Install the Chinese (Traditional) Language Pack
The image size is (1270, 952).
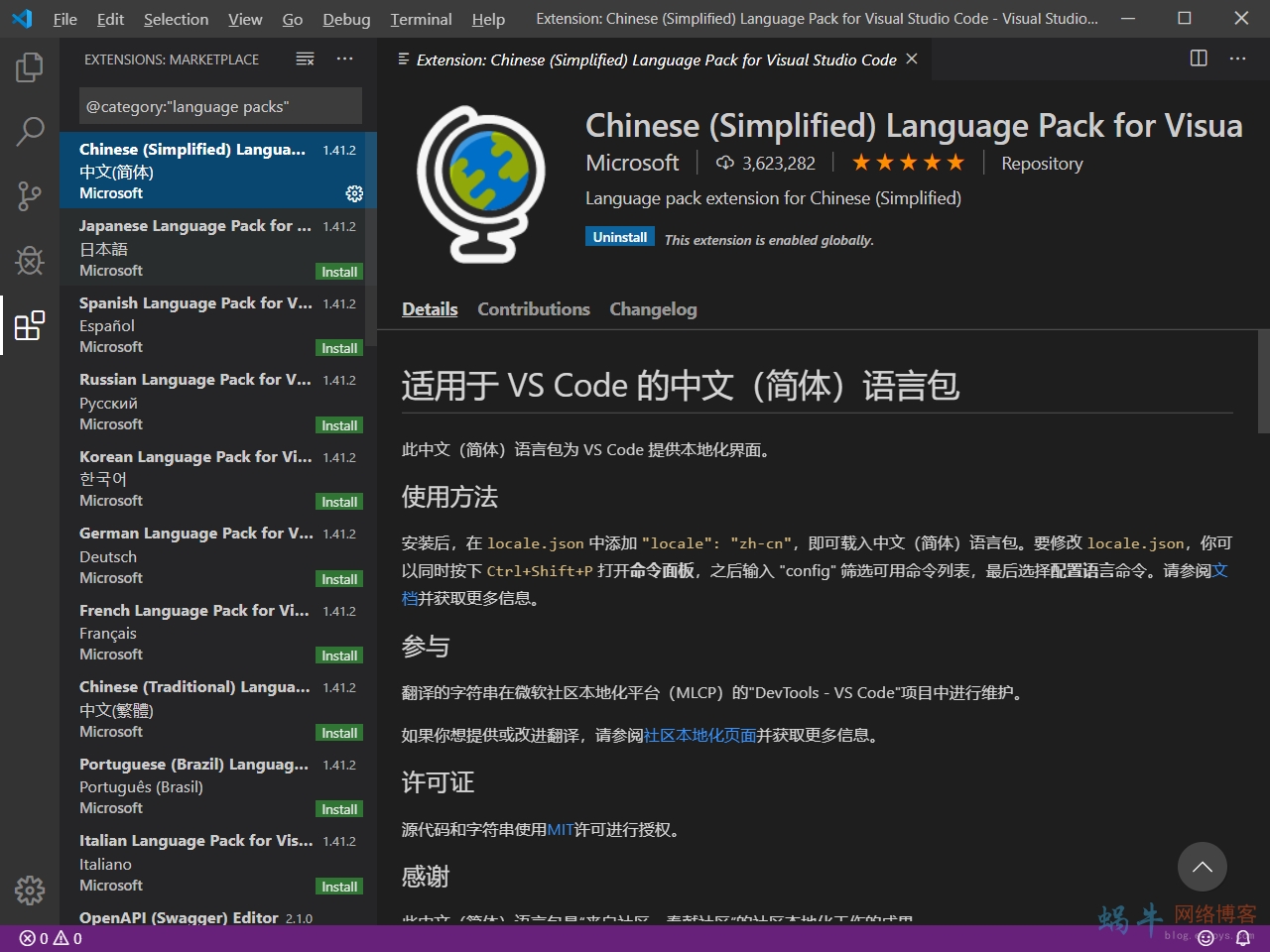click(x=339, y=733)
